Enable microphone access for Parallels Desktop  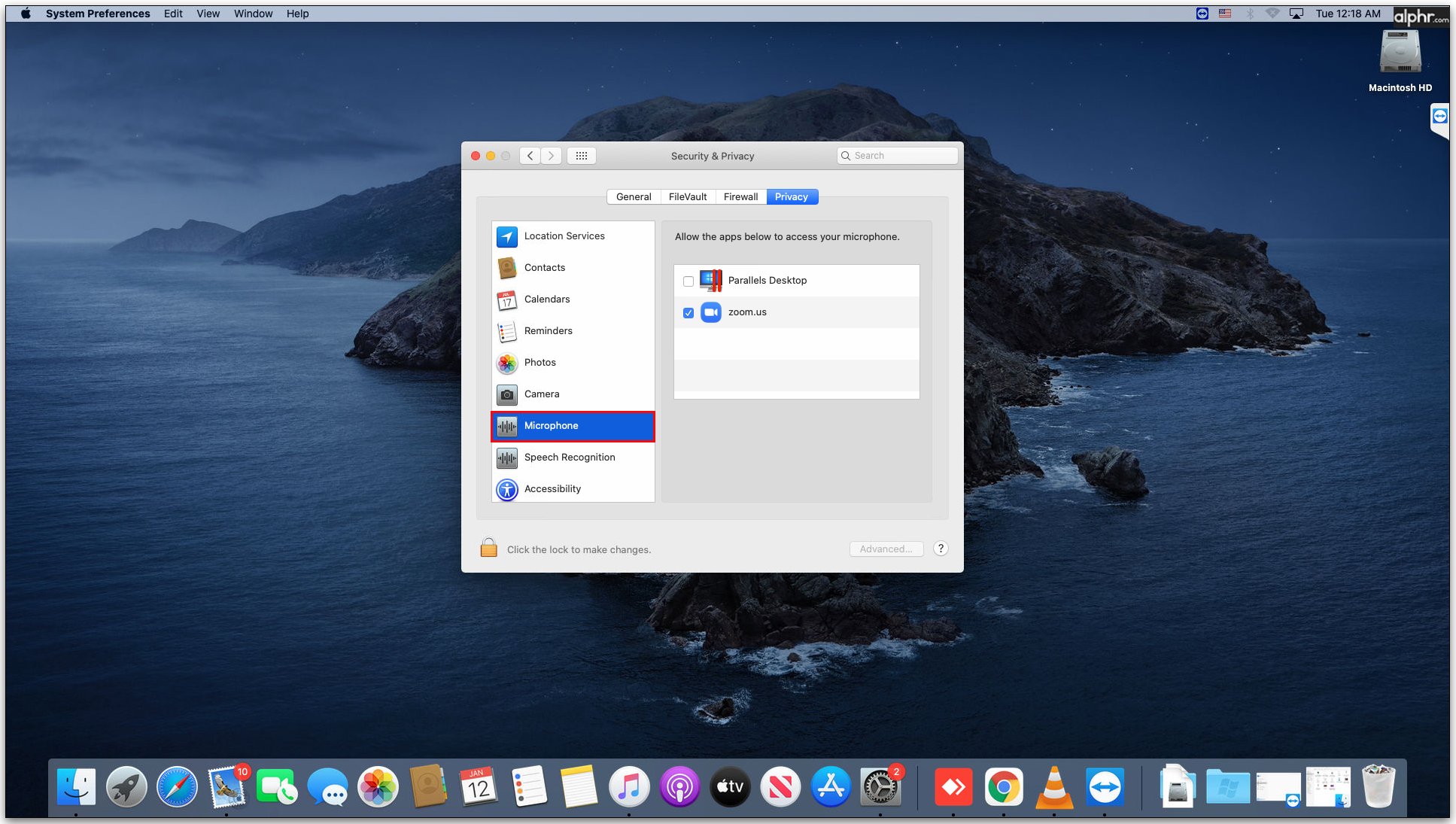click(x=688, y=281)
